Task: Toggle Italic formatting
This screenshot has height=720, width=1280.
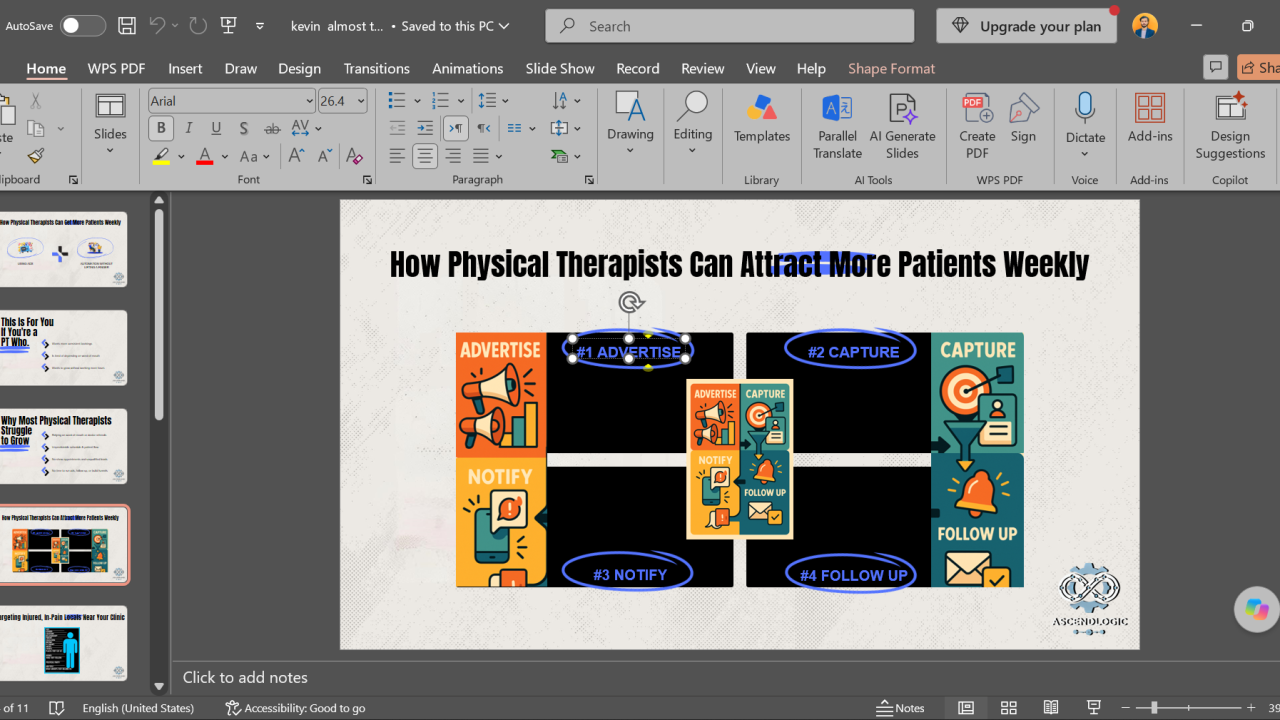Action: (x=189, y=128)
